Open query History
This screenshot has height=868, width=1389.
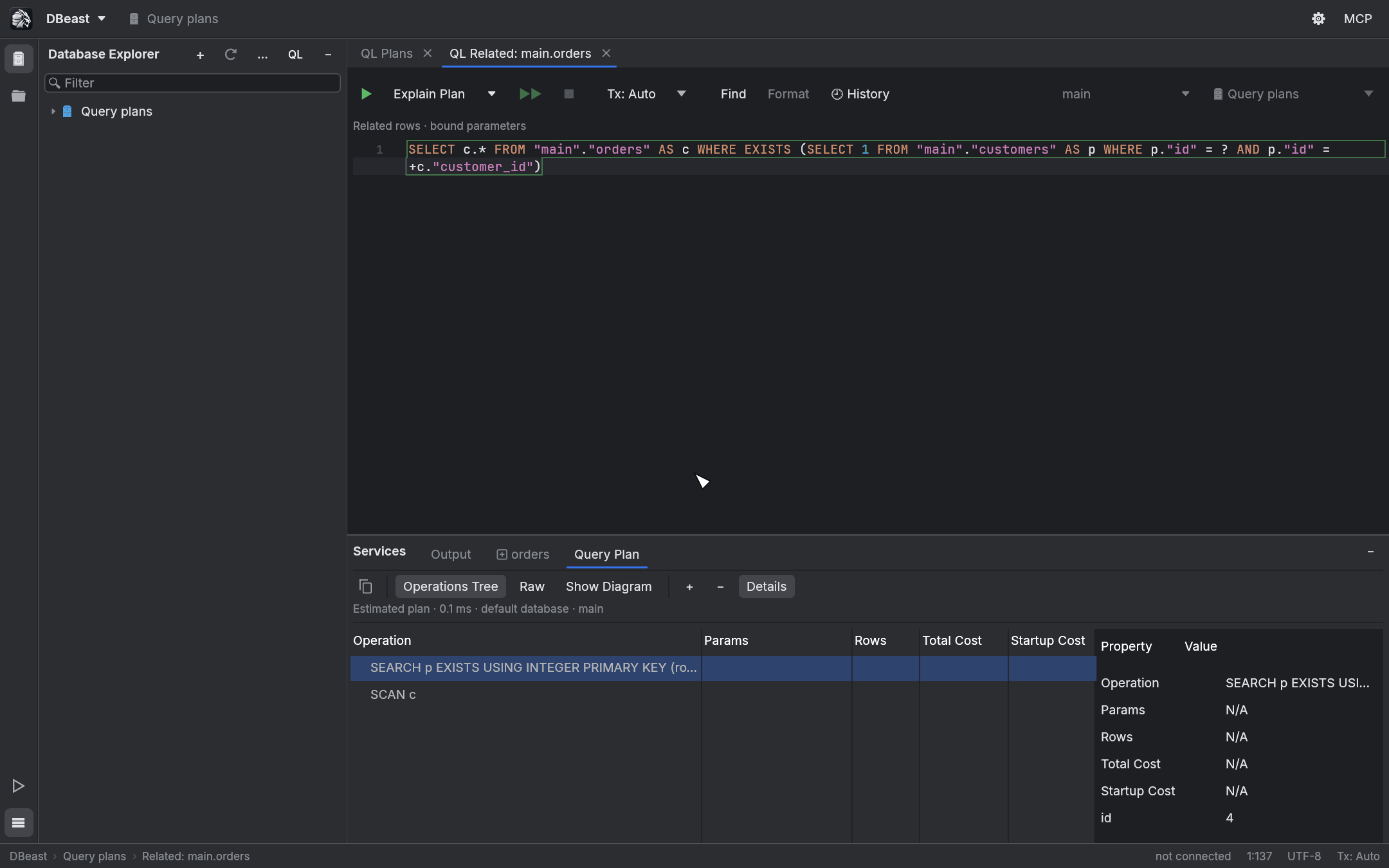pos(860,94)
